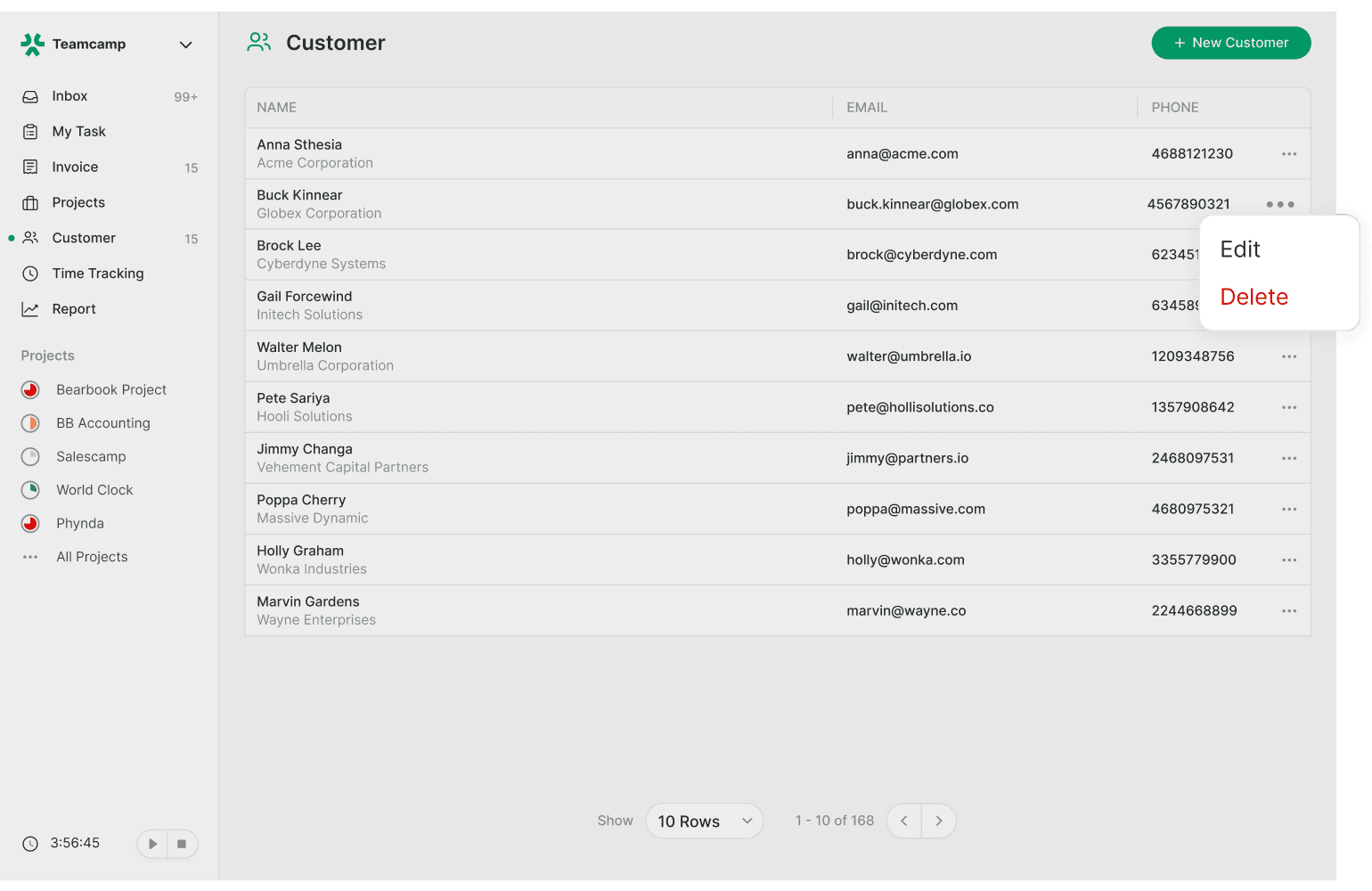This screenshot has height=891, width=1372.
Task: Expand the Teamcamp workspace dropdown chevron
Action: coord(185,45)
